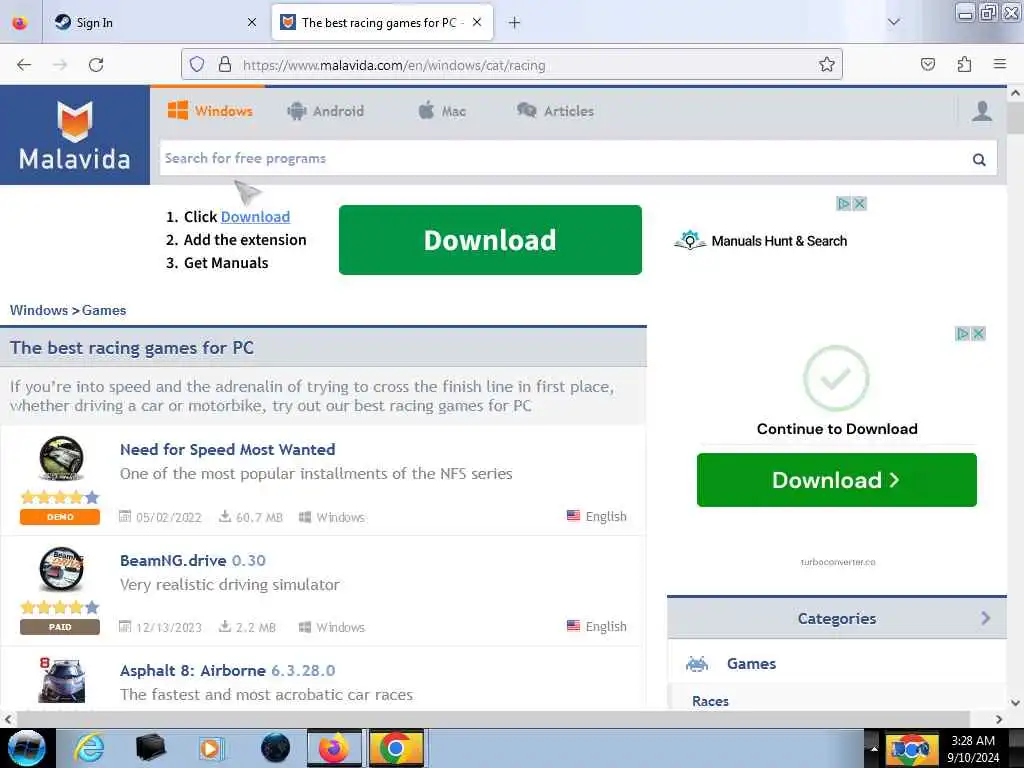Open the Windows breadcrumb link

39,310
